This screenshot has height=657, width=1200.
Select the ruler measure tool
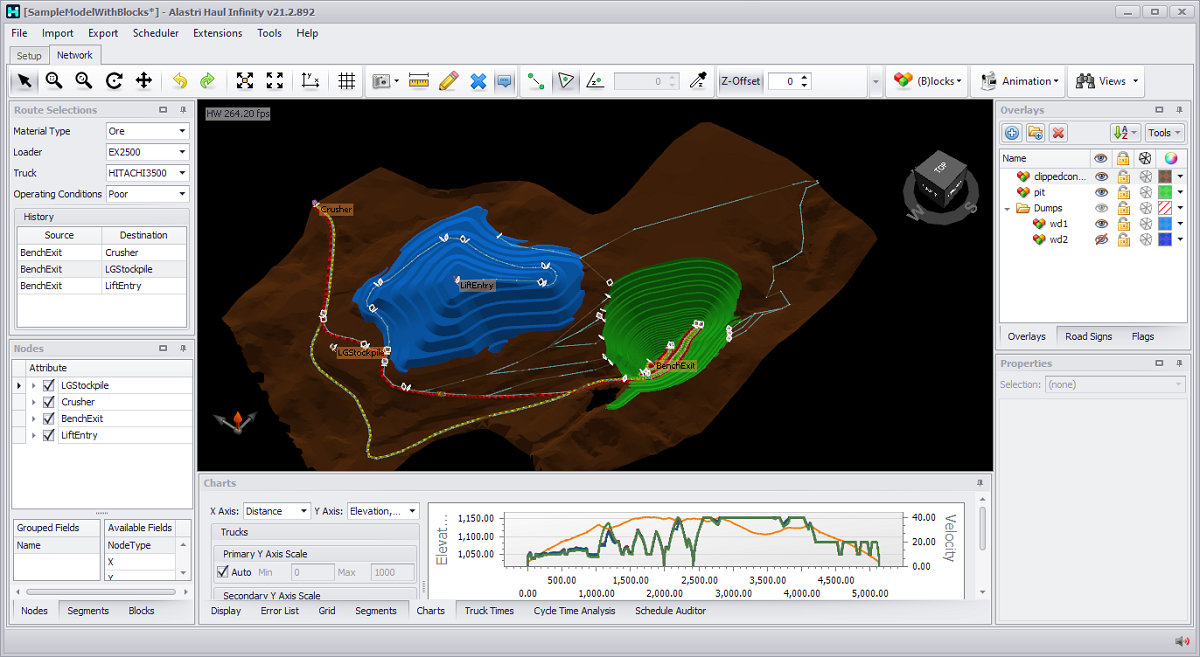point(419,81)
